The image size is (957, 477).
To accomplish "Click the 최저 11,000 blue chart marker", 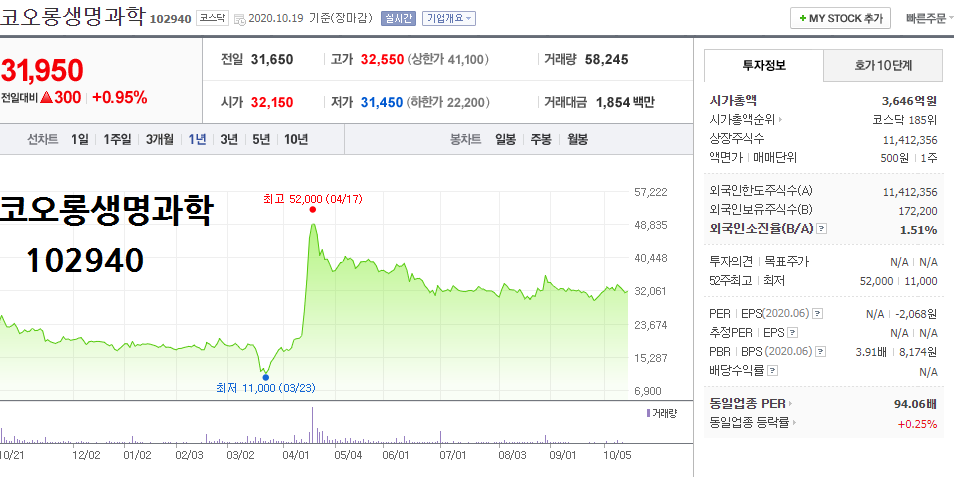I will 265,377.
